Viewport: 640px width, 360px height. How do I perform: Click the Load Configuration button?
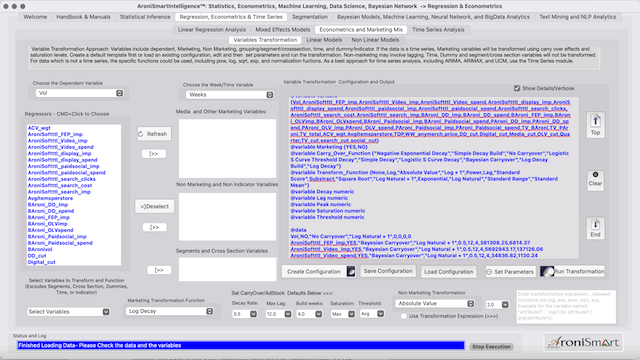(x=449, y=272)
